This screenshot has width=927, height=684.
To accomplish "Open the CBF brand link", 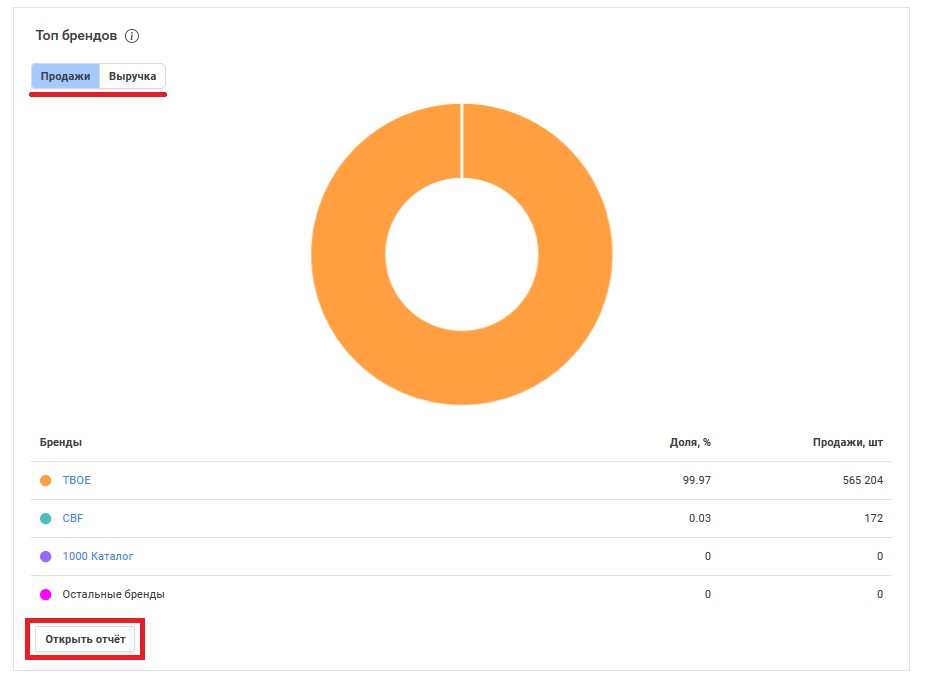I will coord(73,519).
